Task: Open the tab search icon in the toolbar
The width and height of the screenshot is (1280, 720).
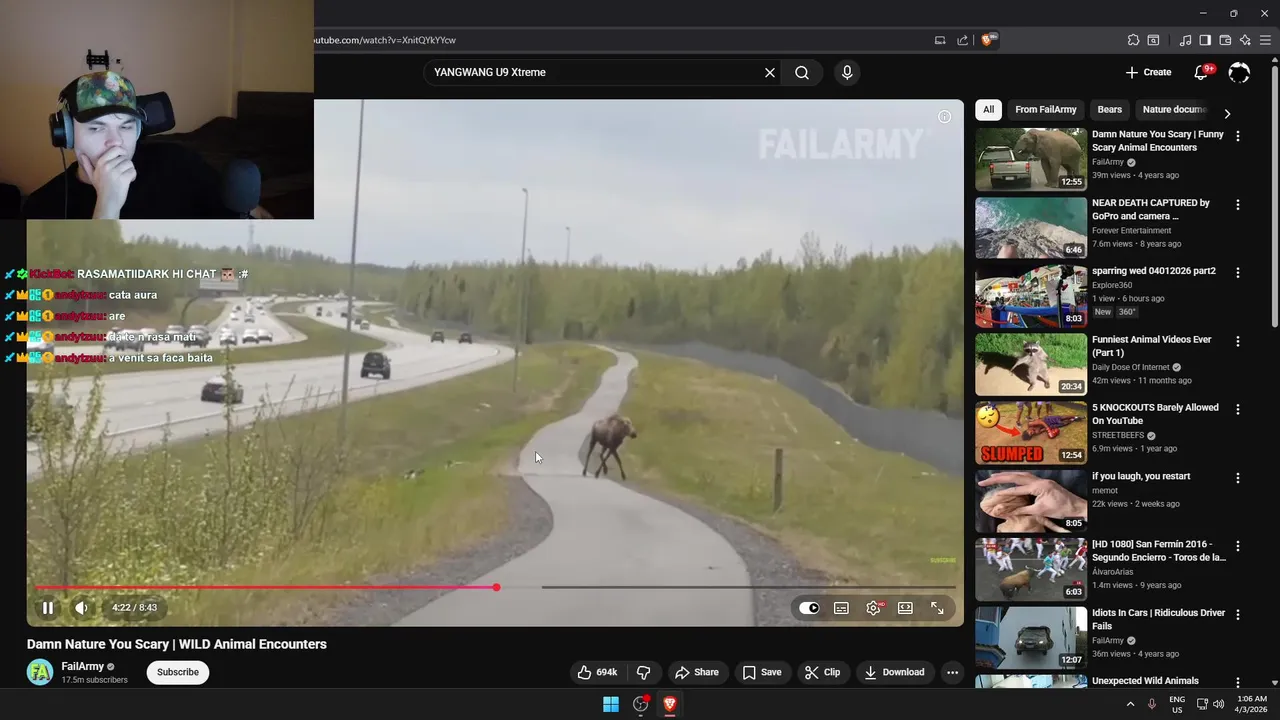Action: point(1153,40)
